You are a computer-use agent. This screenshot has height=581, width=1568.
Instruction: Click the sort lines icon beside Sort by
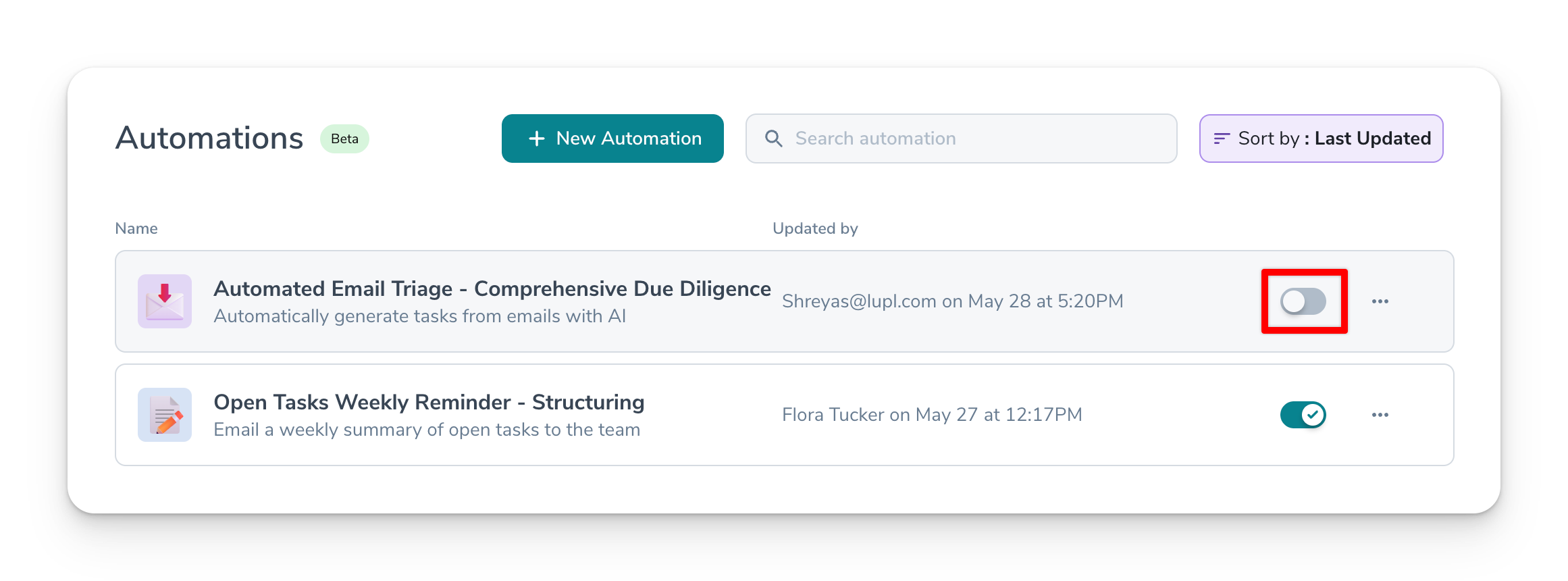pyautogui.click(x=1222, y=138)
